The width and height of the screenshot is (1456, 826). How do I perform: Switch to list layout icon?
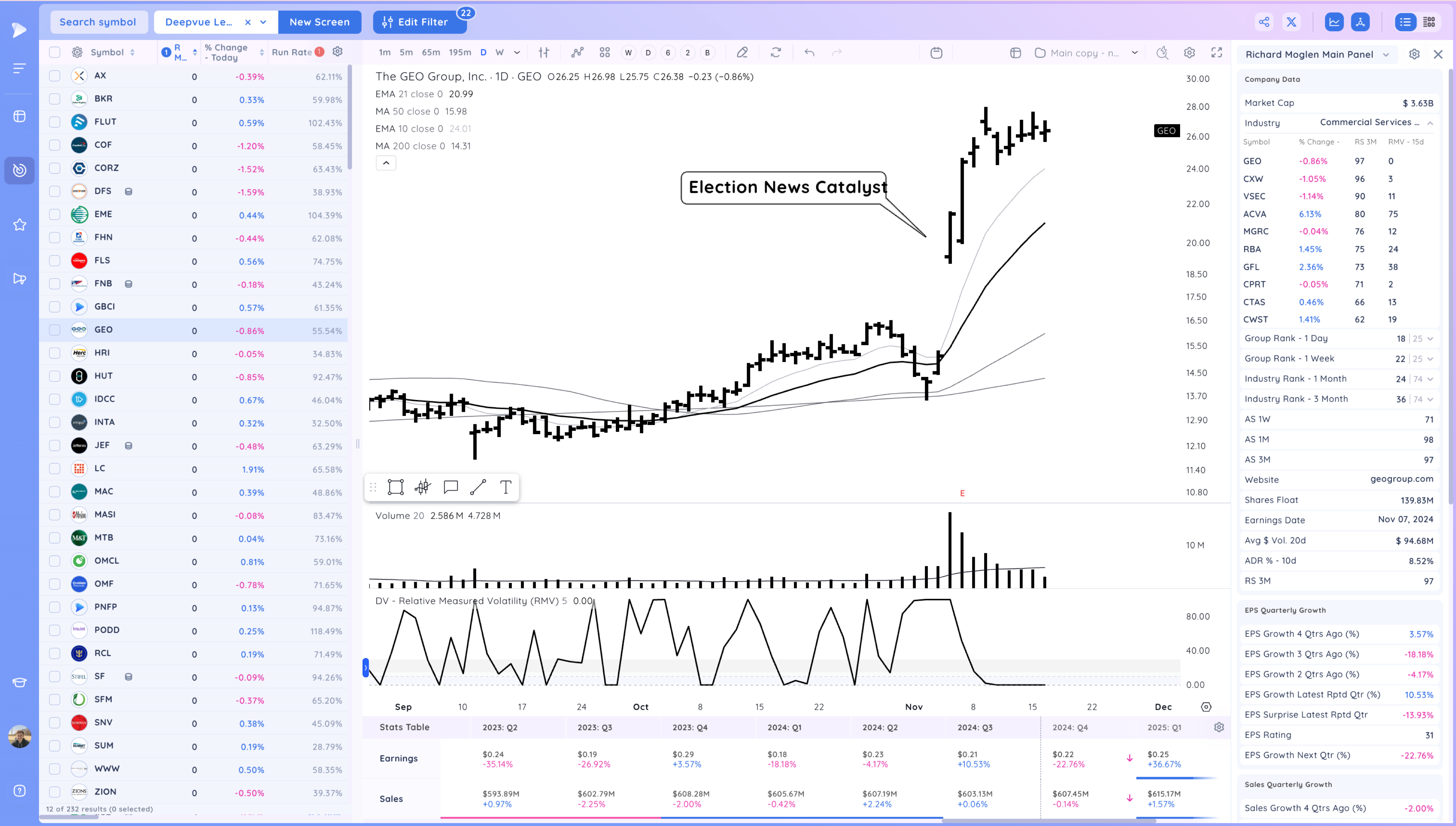pos(1405,22)
